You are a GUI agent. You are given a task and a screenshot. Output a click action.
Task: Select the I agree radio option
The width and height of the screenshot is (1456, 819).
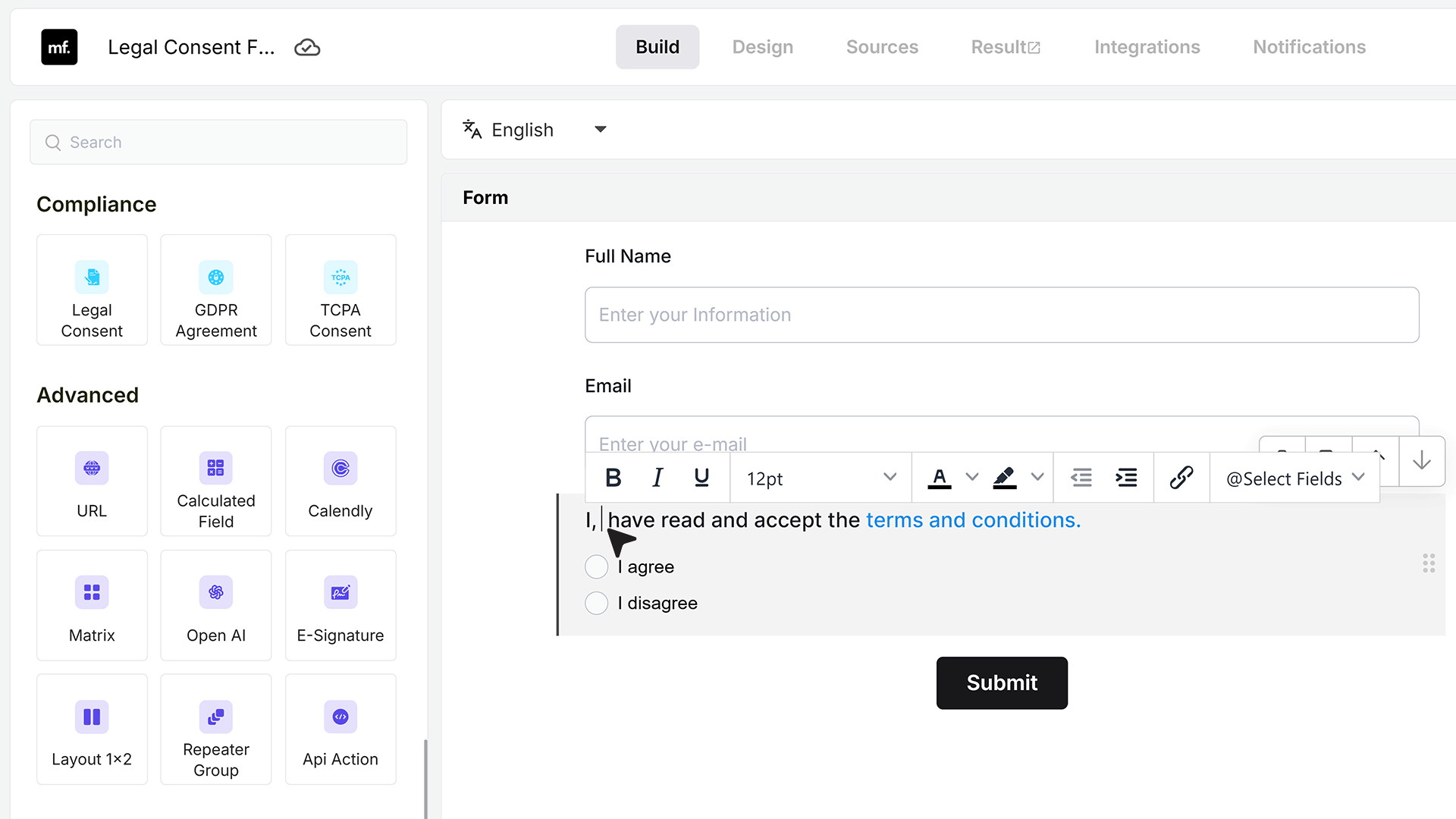click(597, 566)
